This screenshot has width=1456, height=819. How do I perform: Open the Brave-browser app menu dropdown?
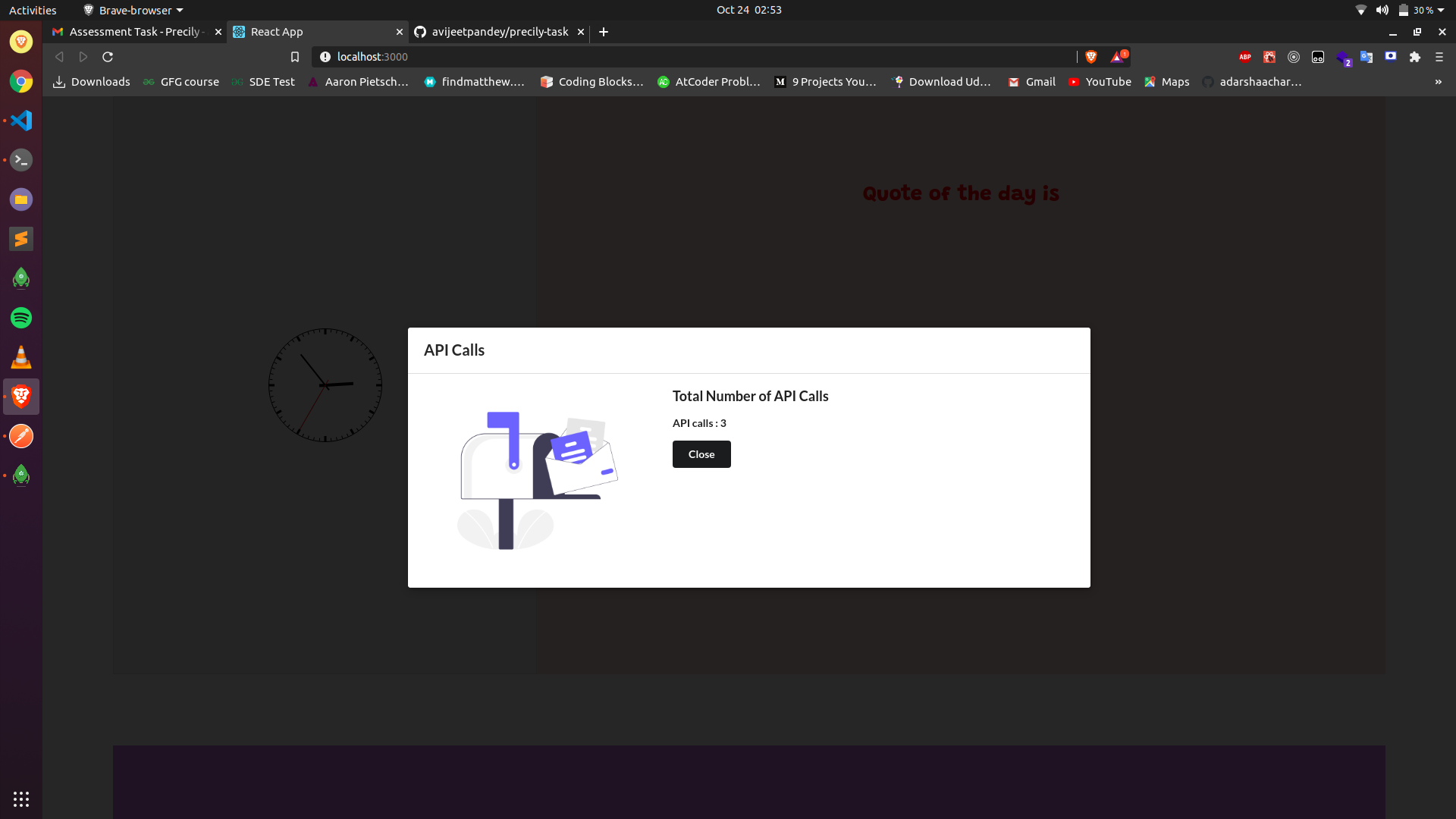[133, 10]
